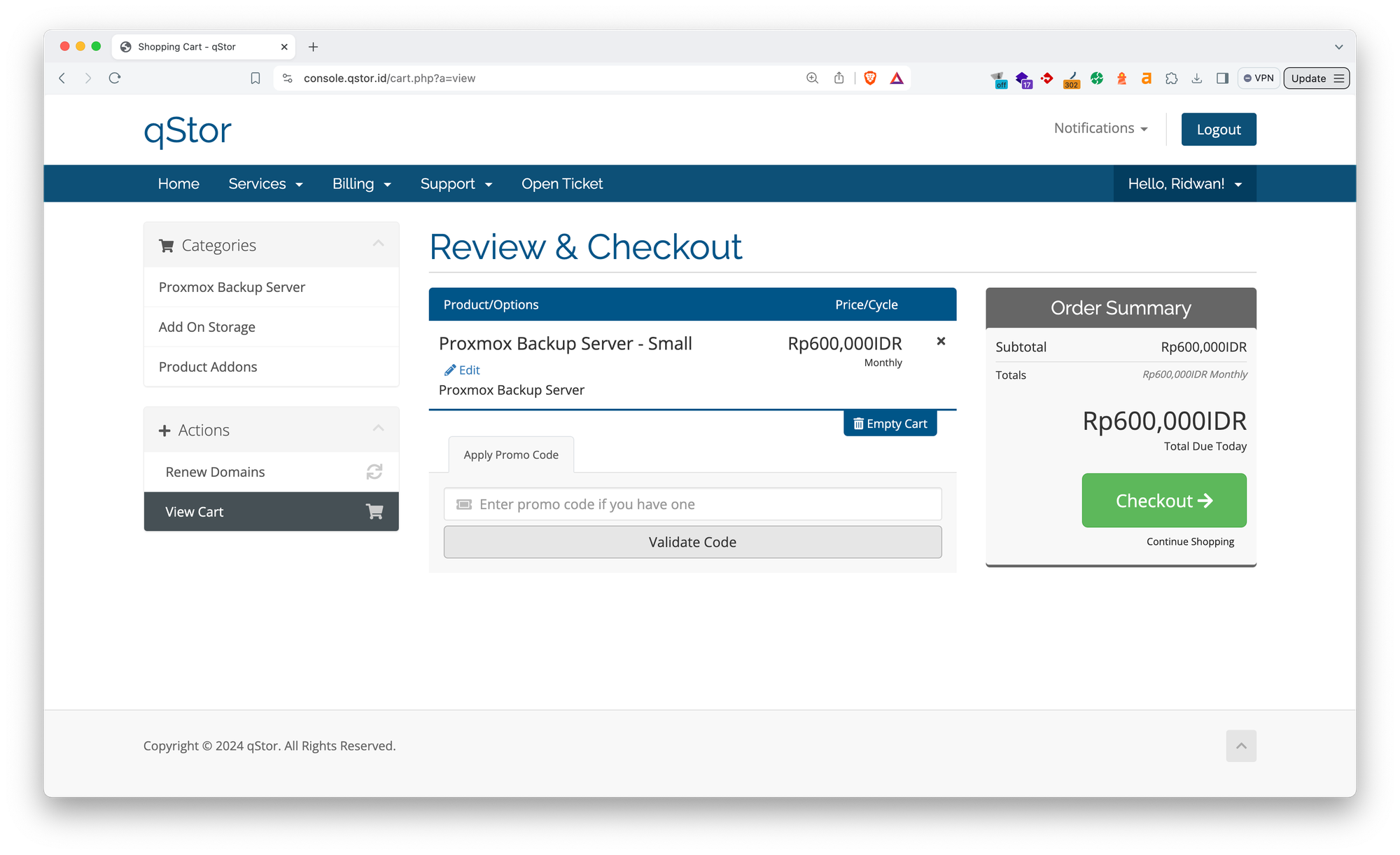Click the VPN button
1400x855 pixels.
(1259, 78)
